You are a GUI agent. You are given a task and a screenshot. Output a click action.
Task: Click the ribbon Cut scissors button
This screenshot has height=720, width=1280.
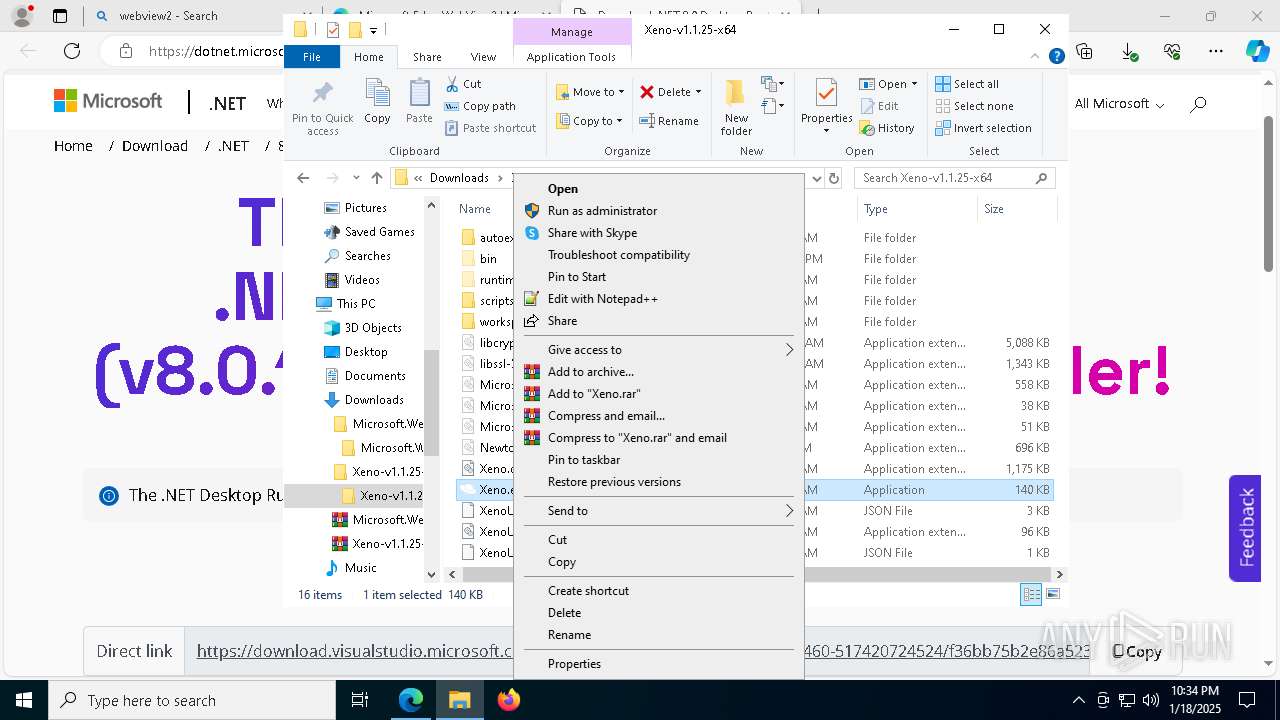(464, 84)
